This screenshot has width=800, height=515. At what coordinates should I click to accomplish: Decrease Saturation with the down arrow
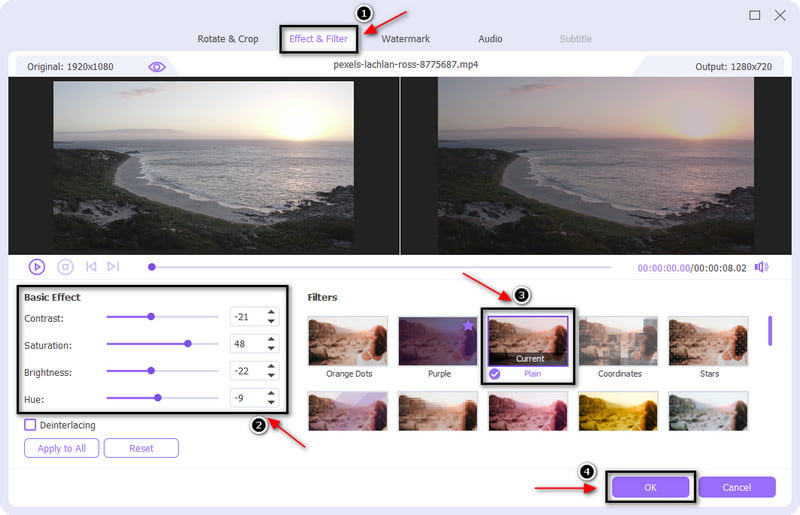click(x=271, y=348)
